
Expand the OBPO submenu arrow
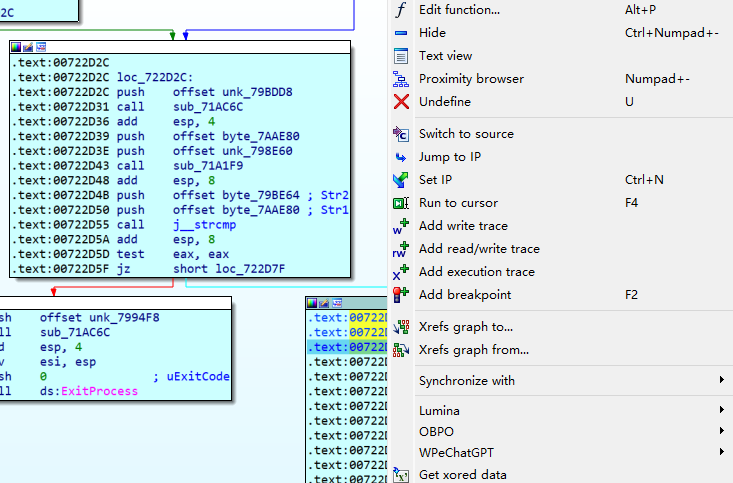point(722,431)
